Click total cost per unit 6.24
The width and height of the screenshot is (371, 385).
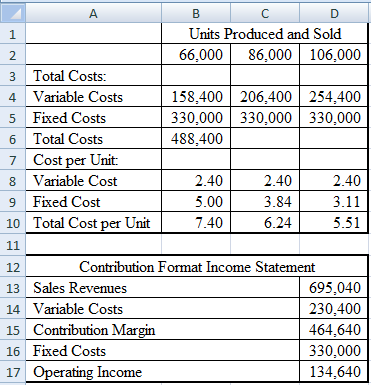click(x=265, y=223)
